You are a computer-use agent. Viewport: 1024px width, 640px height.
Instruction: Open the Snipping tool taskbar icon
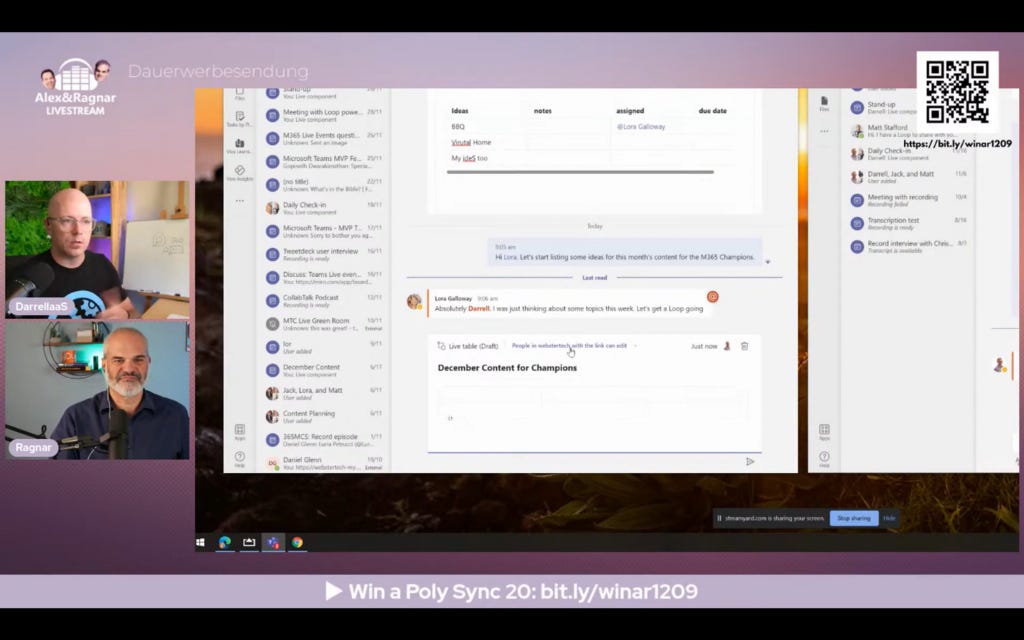click(249, 542)
